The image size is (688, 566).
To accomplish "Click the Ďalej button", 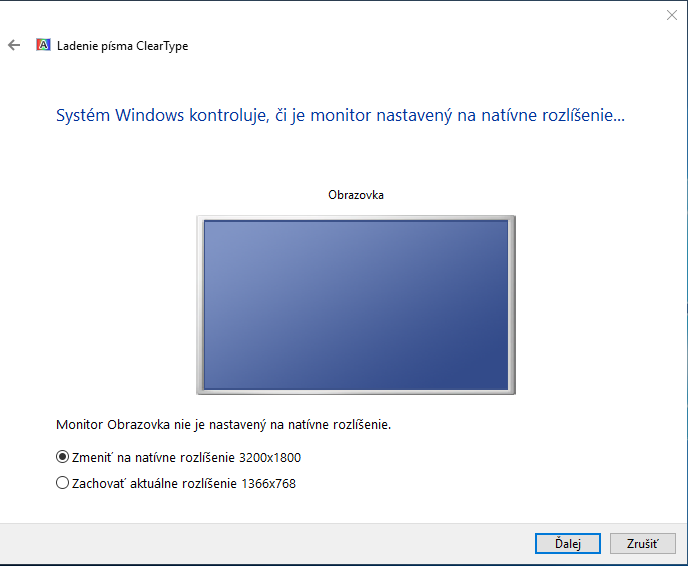I will [x=568, y=544].
